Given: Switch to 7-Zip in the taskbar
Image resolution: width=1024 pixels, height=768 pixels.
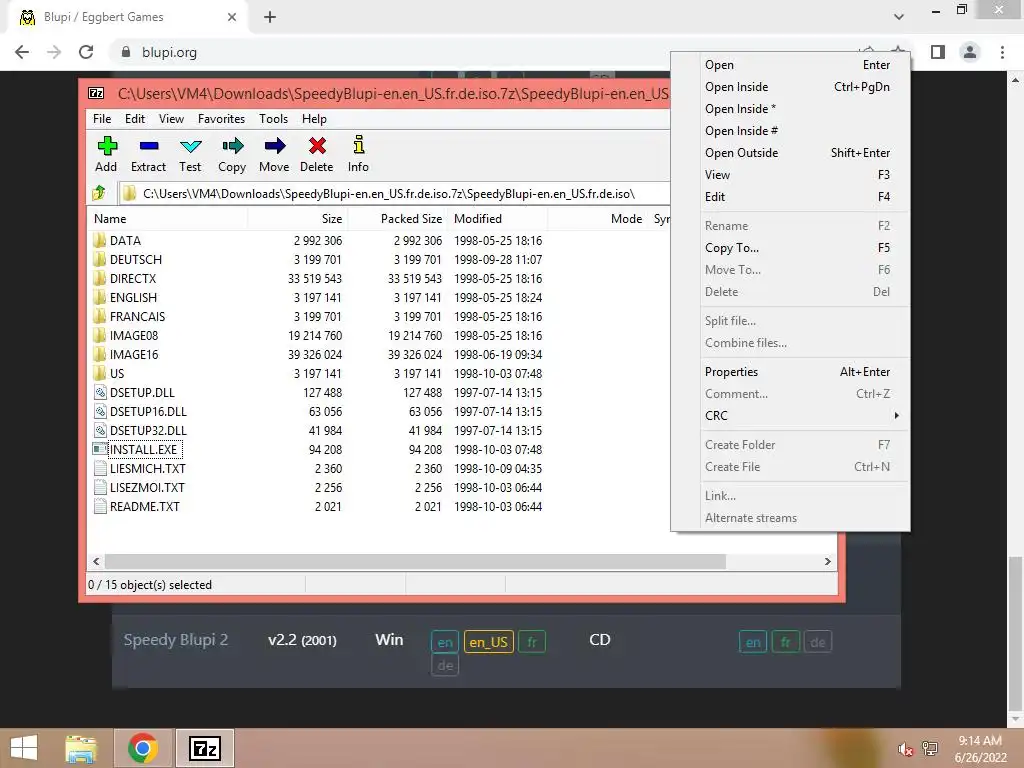Looking at the screenshot, I should (204, 748).
